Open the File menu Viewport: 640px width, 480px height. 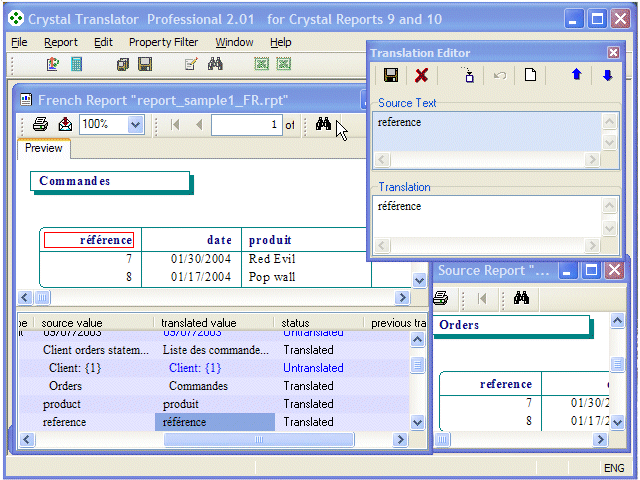point(19,42)
